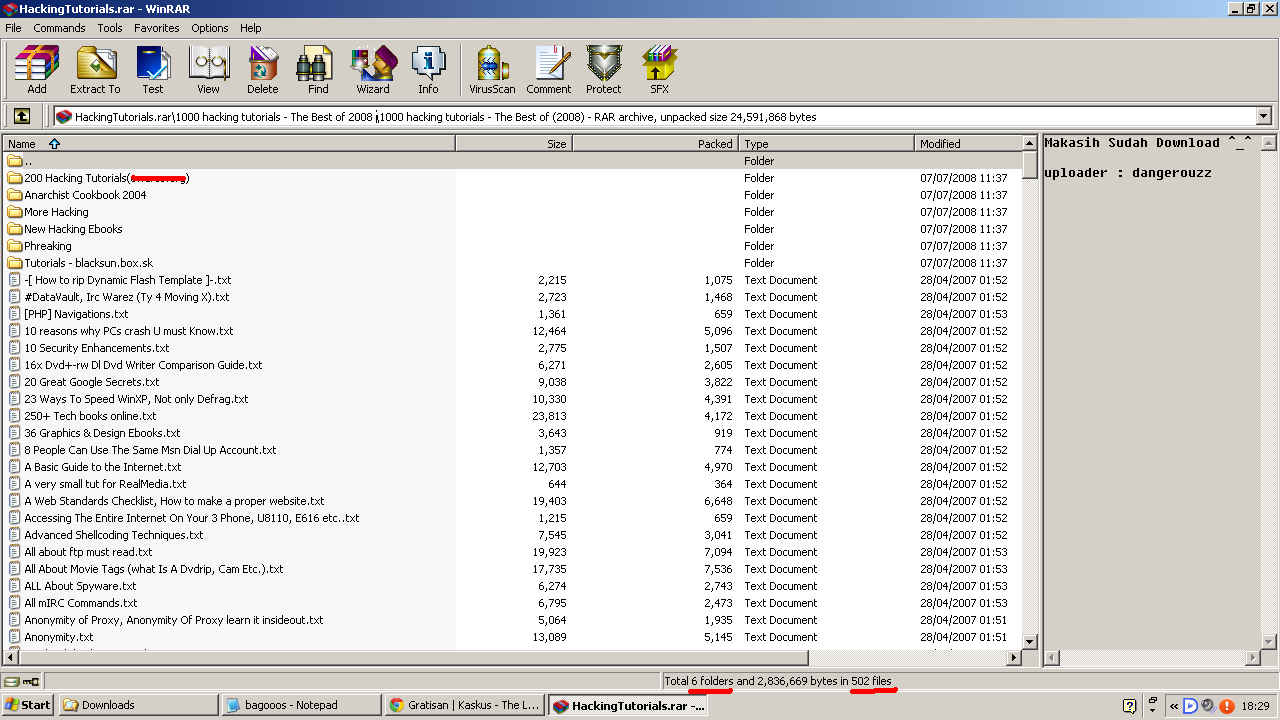This screenshot has height=720, width=1280.
Task: Open the Commands menu
Action: (x=59, y=28)
